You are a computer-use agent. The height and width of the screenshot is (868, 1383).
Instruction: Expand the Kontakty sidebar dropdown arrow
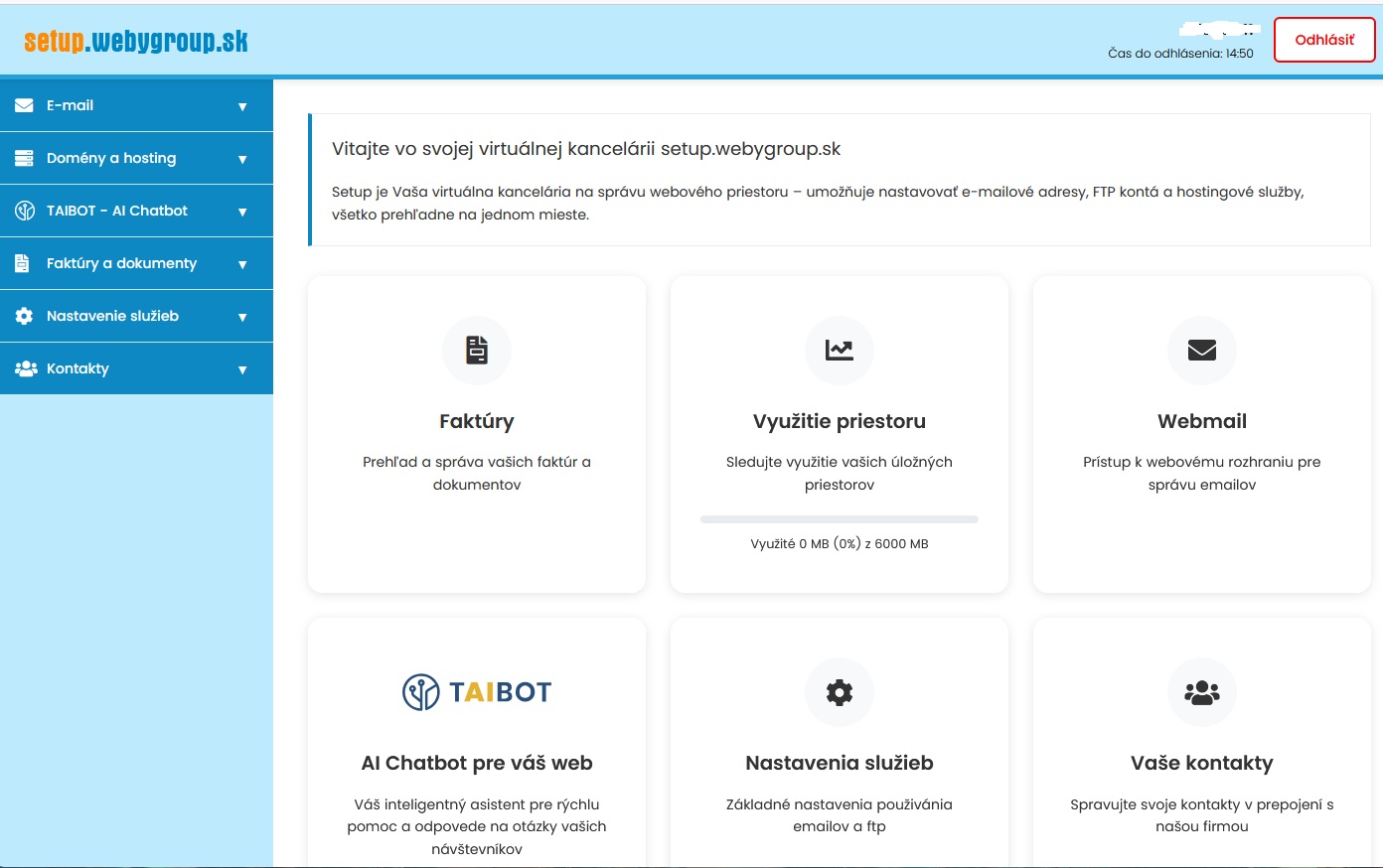[242, 369]
